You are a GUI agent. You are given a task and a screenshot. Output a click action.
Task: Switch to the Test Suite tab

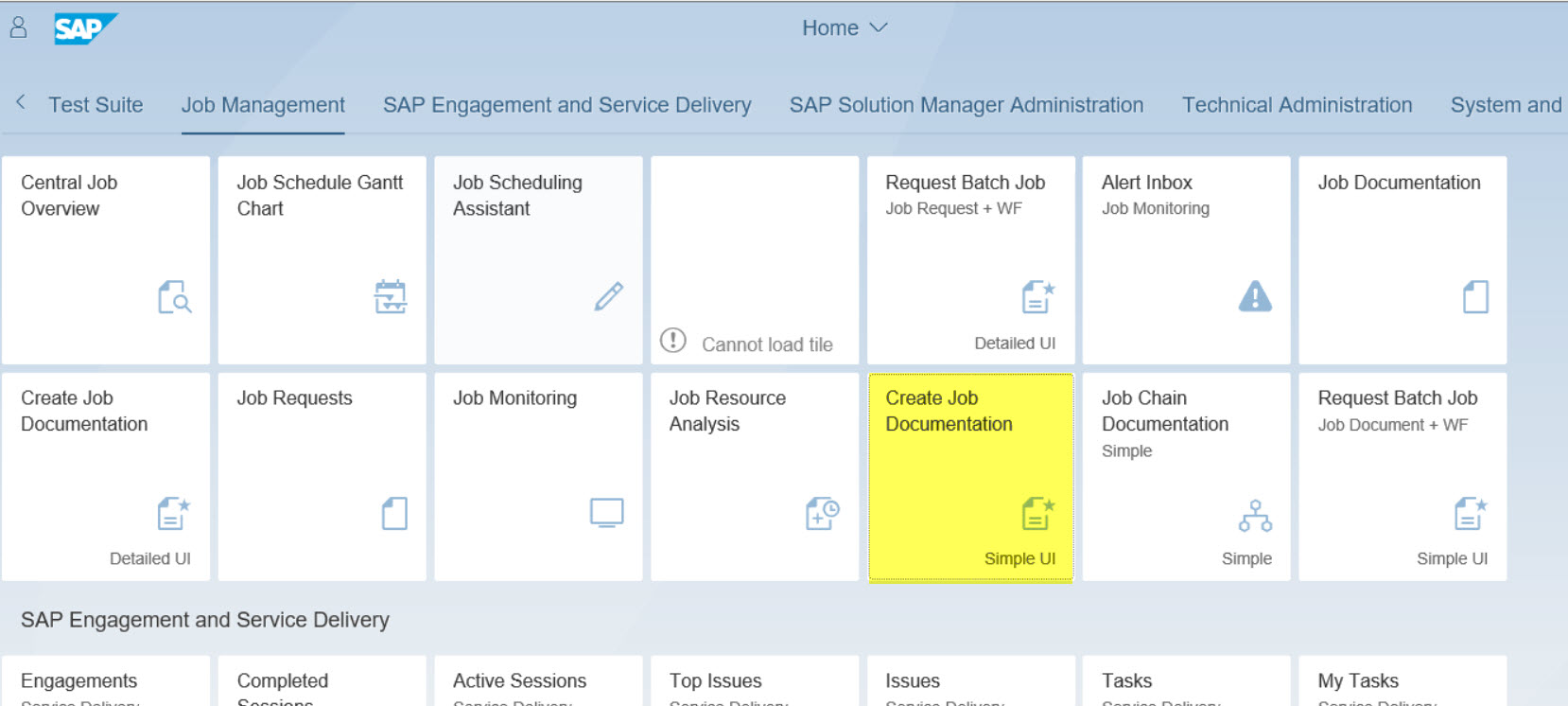pos(96,105)
